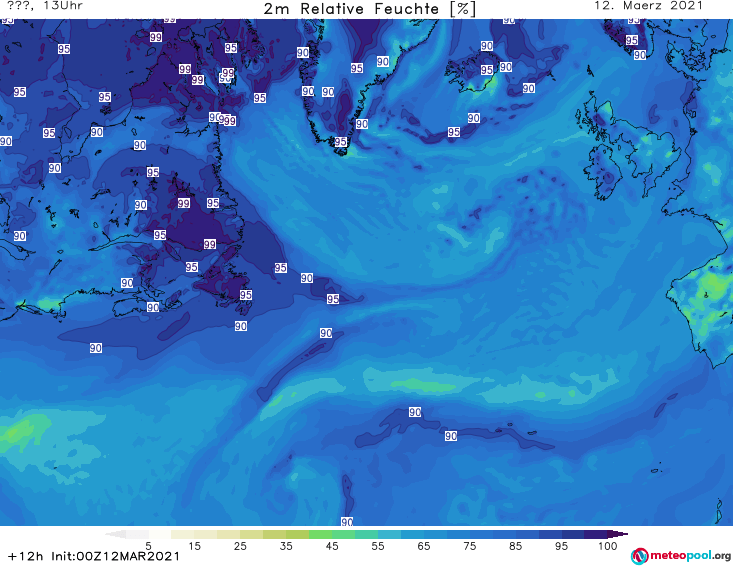
Task: Click the colorbar tick label '85'
Action: (x=515, y=546)
